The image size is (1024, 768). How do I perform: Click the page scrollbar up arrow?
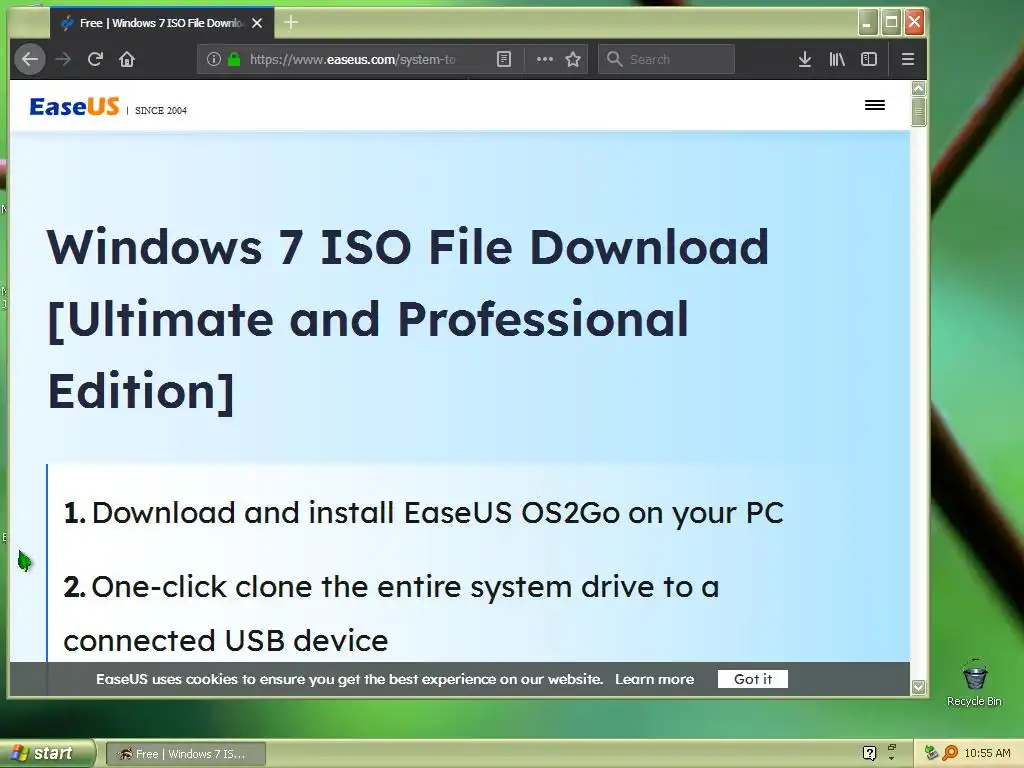[x=919, y=88]
